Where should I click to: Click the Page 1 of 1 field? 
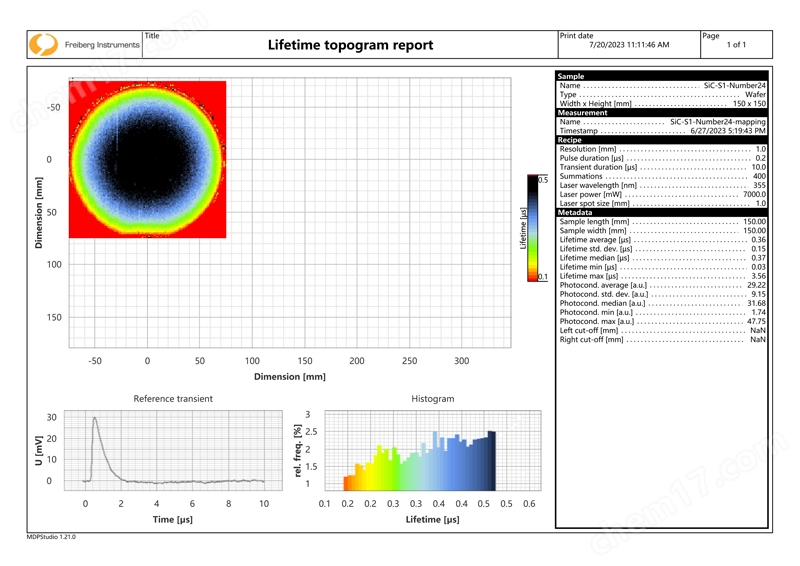click(x=735, y=45)
